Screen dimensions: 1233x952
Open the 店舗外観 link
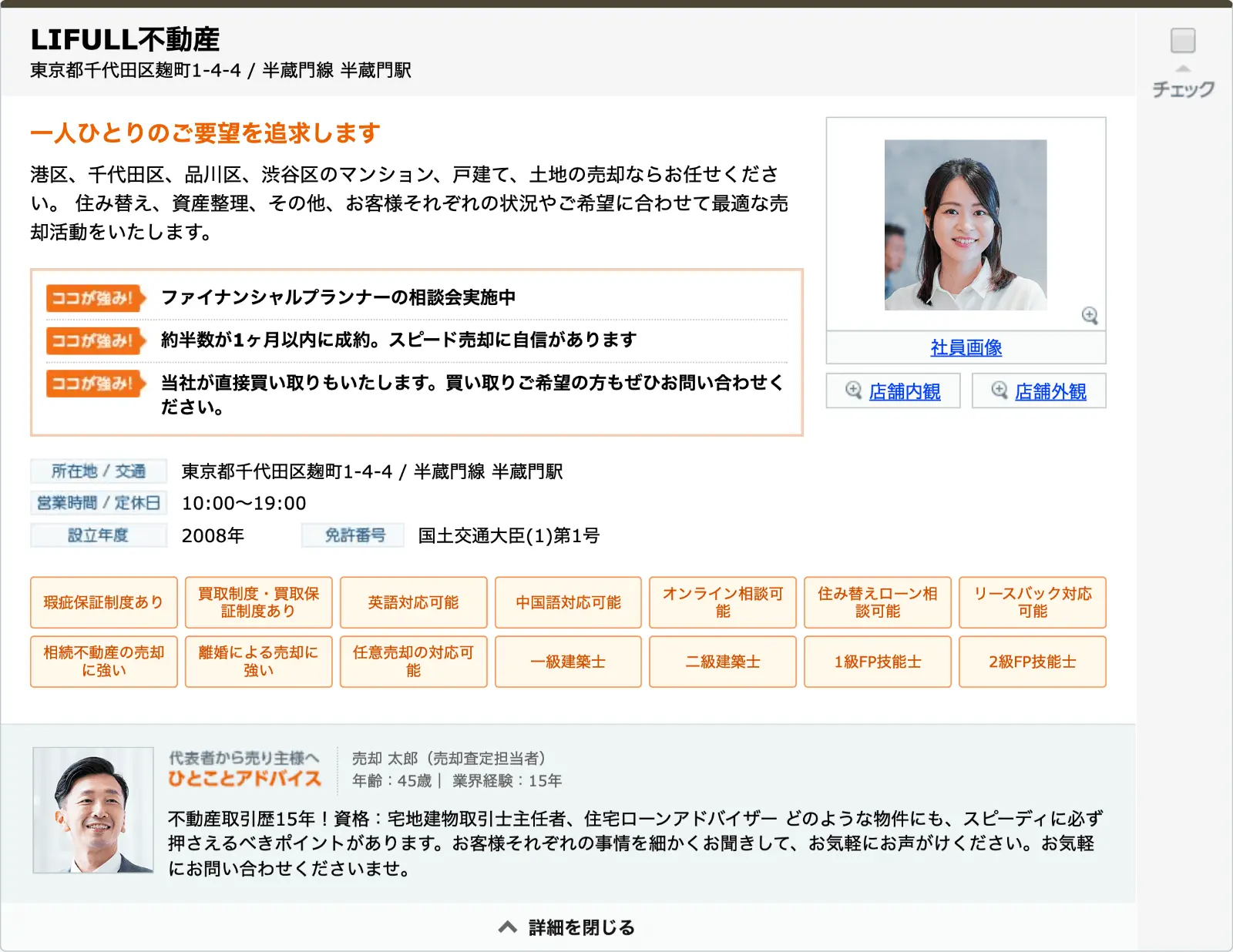1050,392
